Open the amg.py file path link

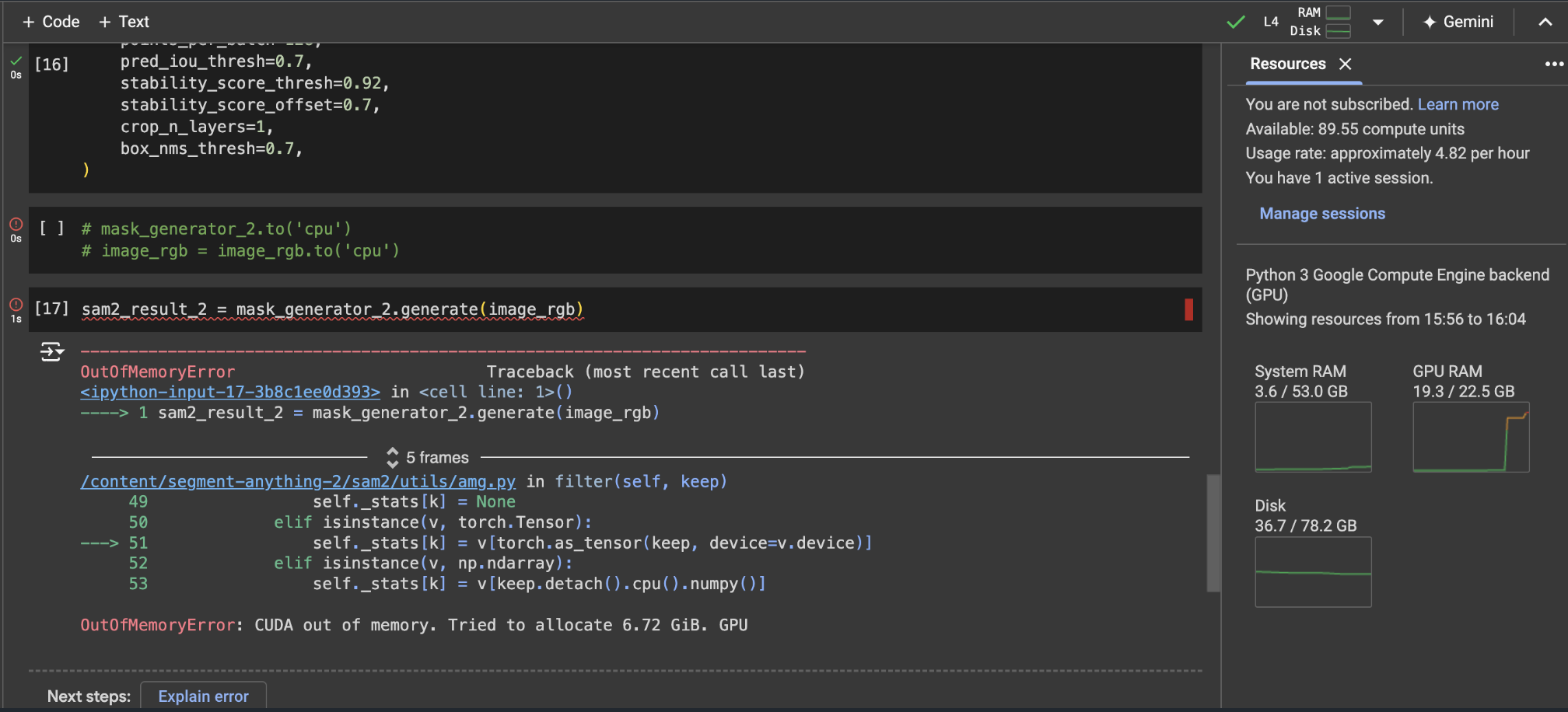[x=298, y=482]
